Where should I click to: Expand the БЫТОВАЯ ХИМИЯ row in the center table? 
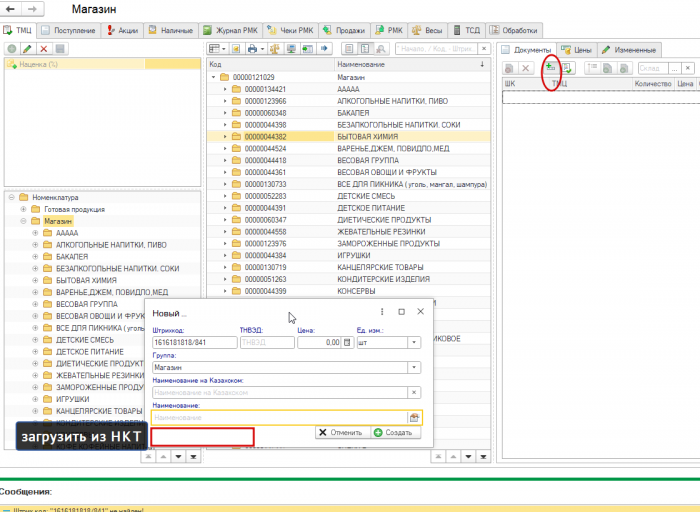coord(225,137)
